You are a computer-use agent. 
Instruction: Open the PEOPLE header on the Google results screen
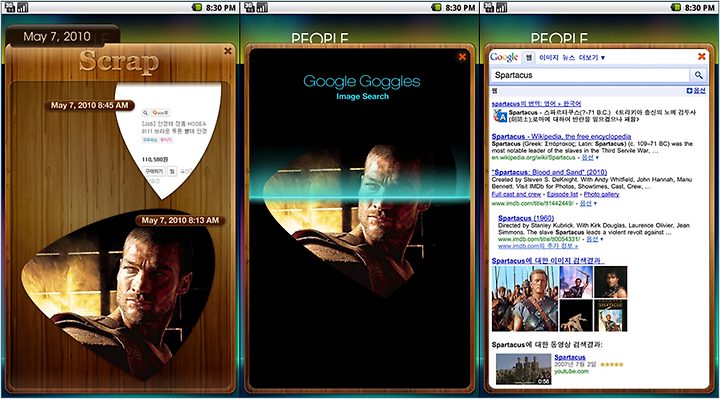click(x=559, y=38)
